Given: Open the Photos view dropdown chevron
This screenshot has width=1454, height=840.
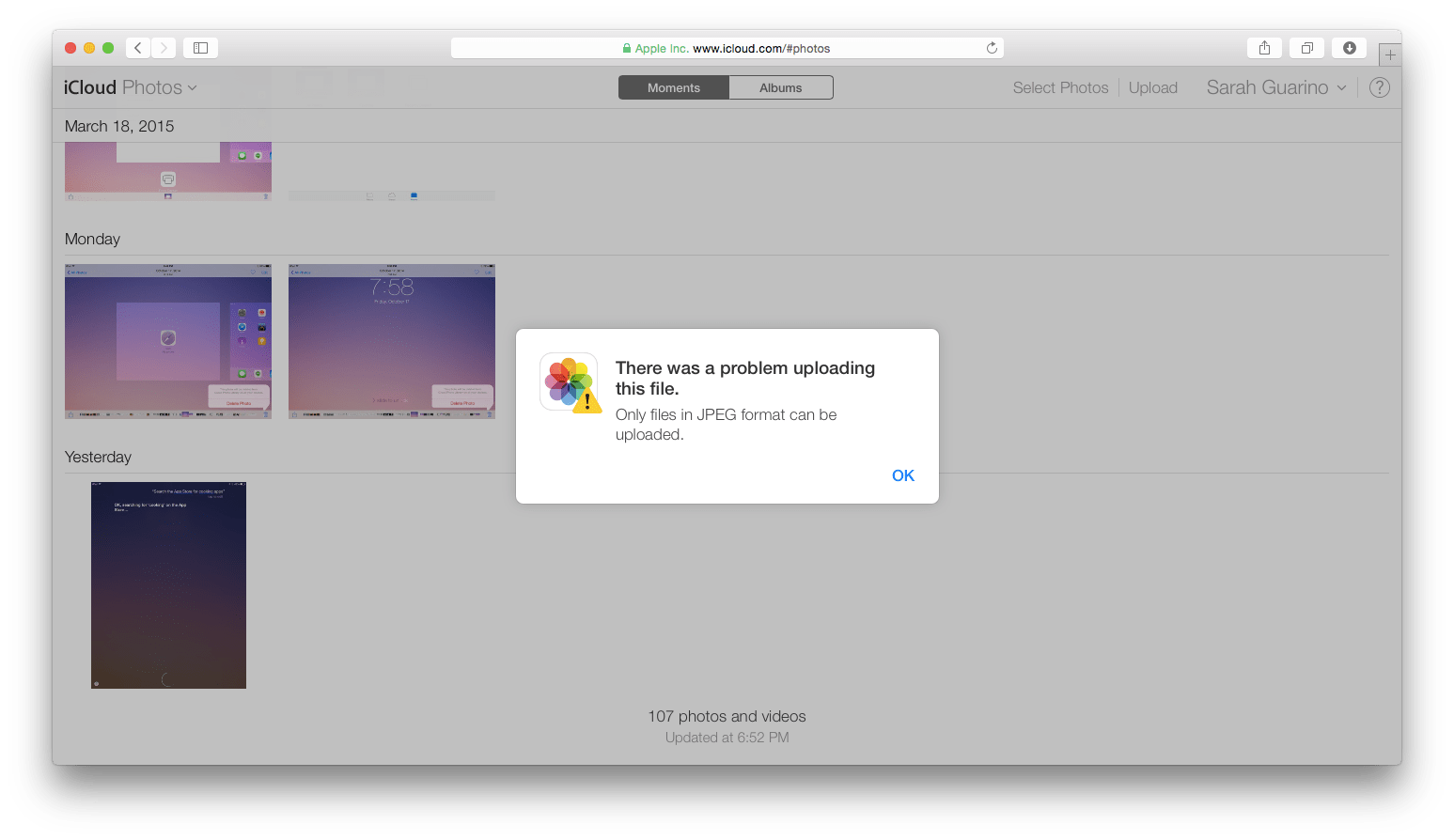Looking at the screenshot, I should (195, 87).
